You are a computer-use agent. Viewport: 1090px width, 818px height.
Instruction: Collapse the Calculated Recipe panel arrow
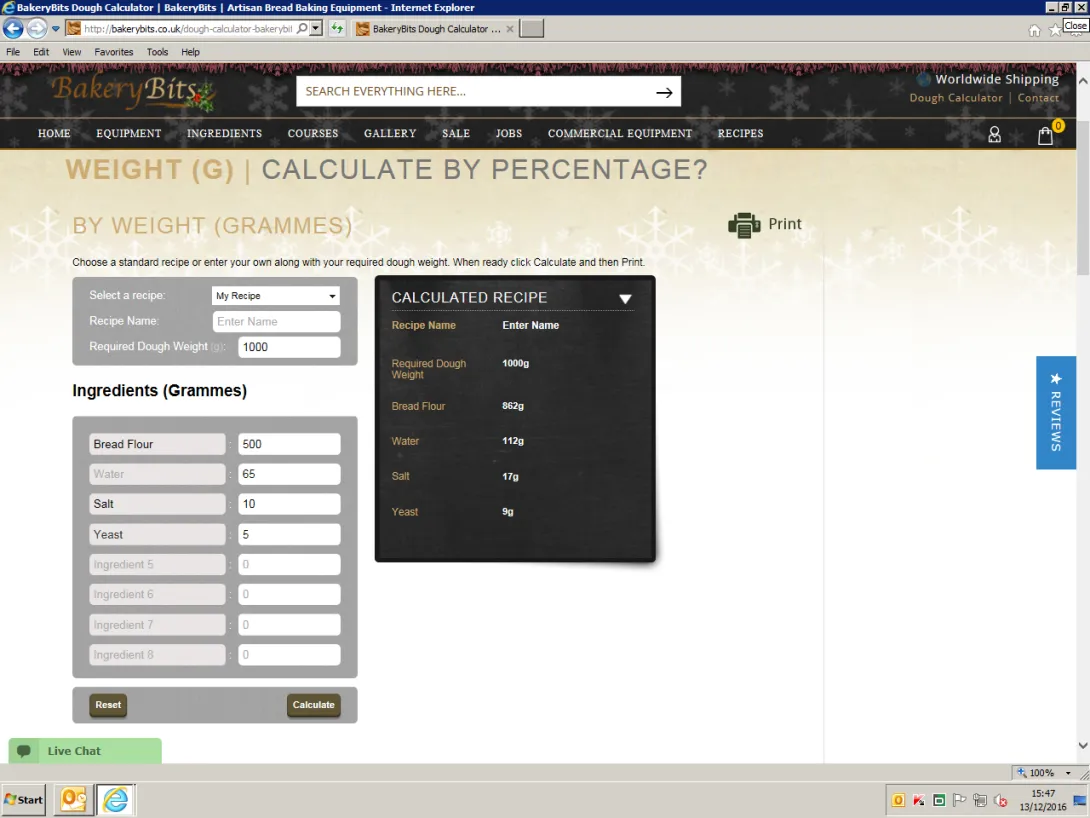tap(625, 298)
